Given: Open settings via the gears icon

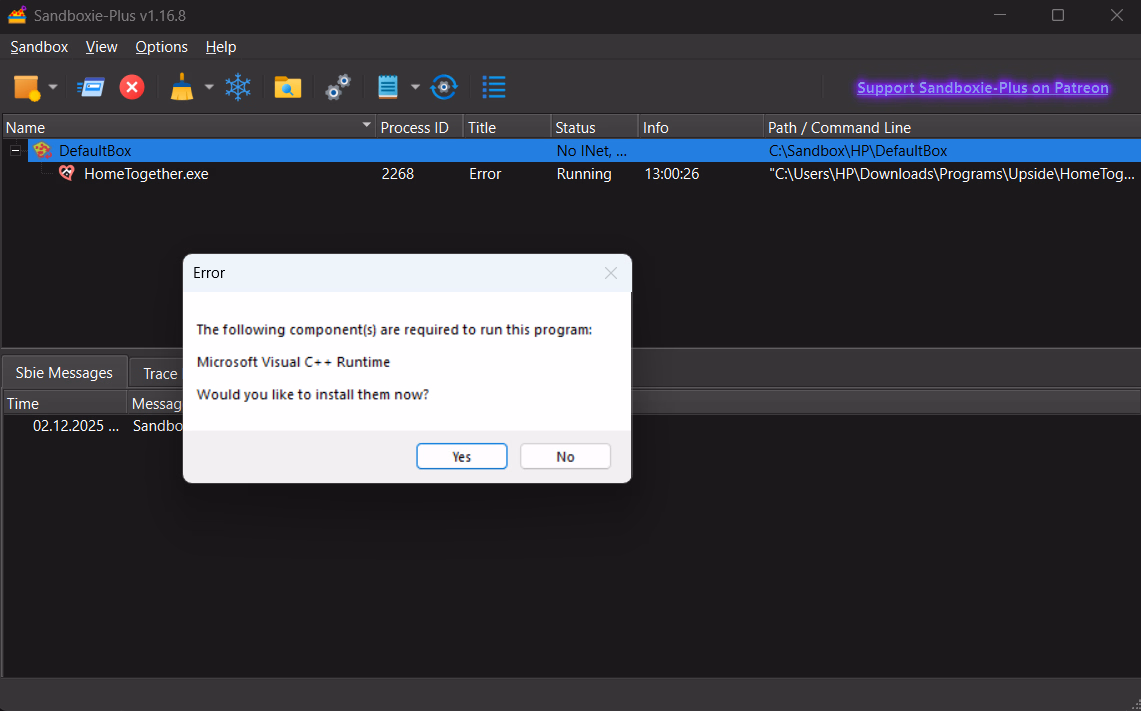Looking at the screenshot, I should (x=338, y=88).
